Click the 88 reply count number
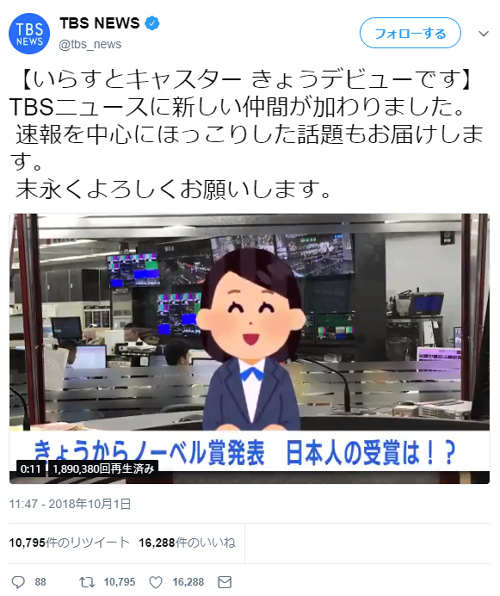The height and width of the screenshot is (596, 500). 40,582
